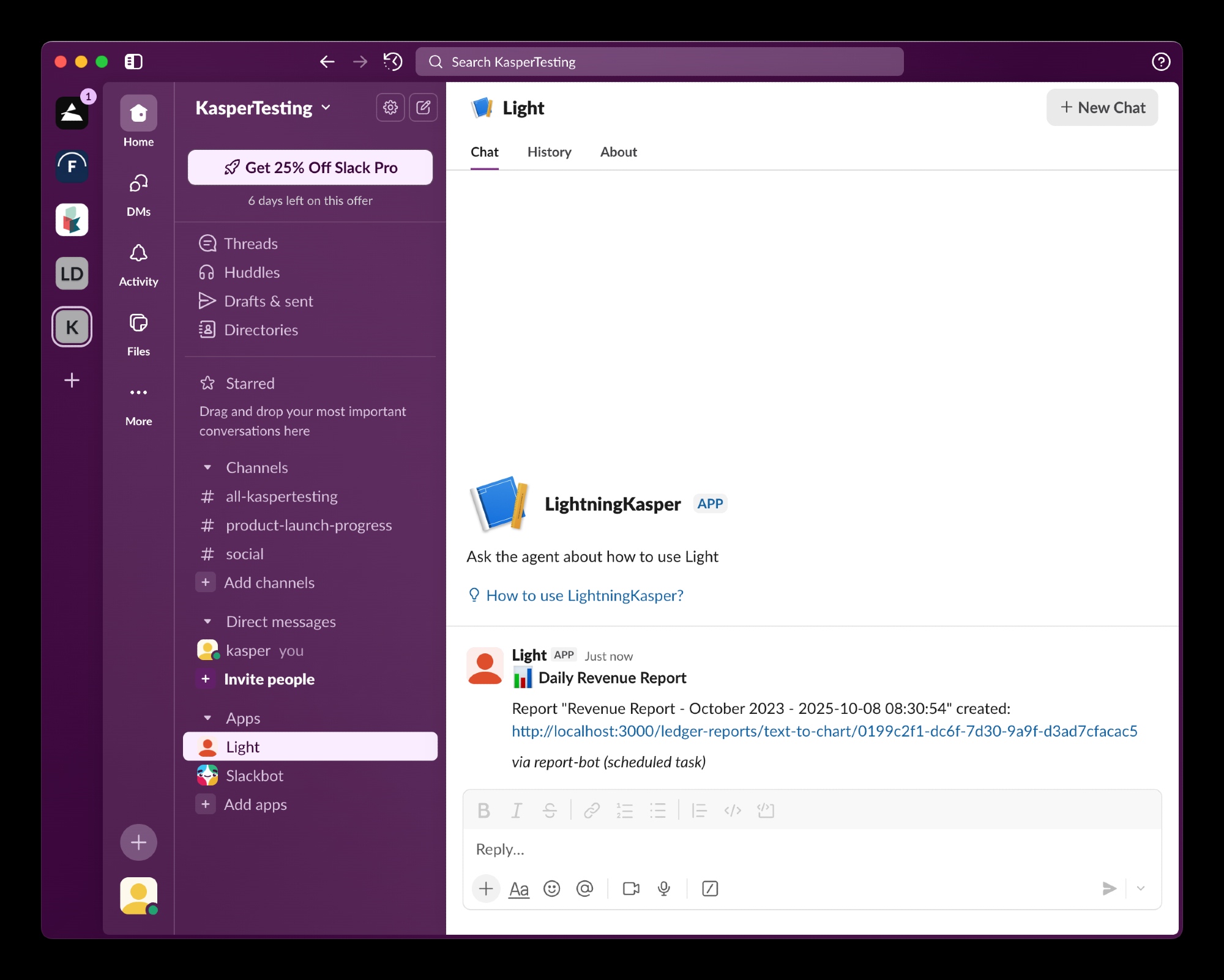
Task: Start an ordered list
Action: click(x=625, y=811)
